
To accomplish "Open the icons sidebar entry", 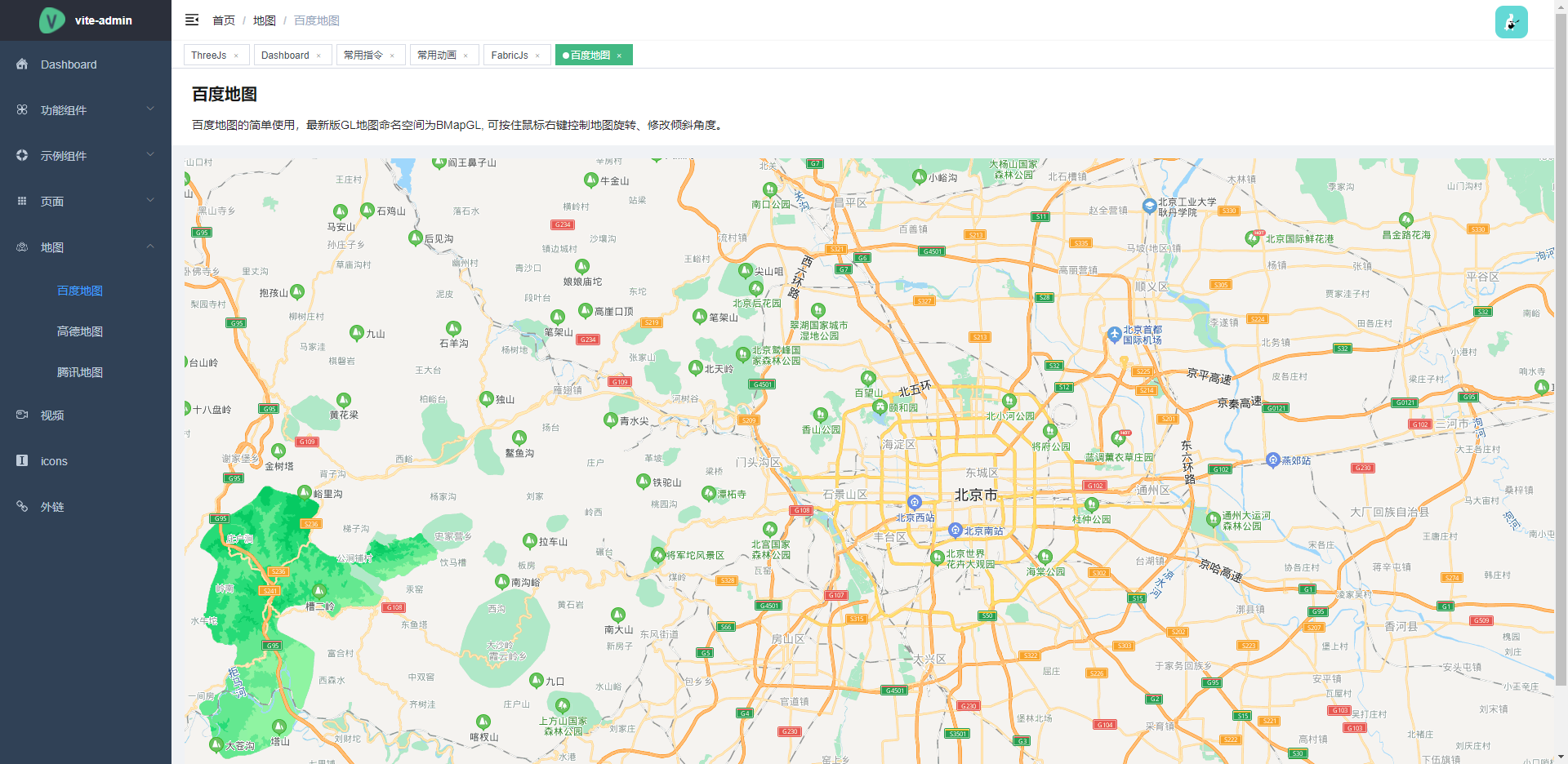I will point(86,461).
